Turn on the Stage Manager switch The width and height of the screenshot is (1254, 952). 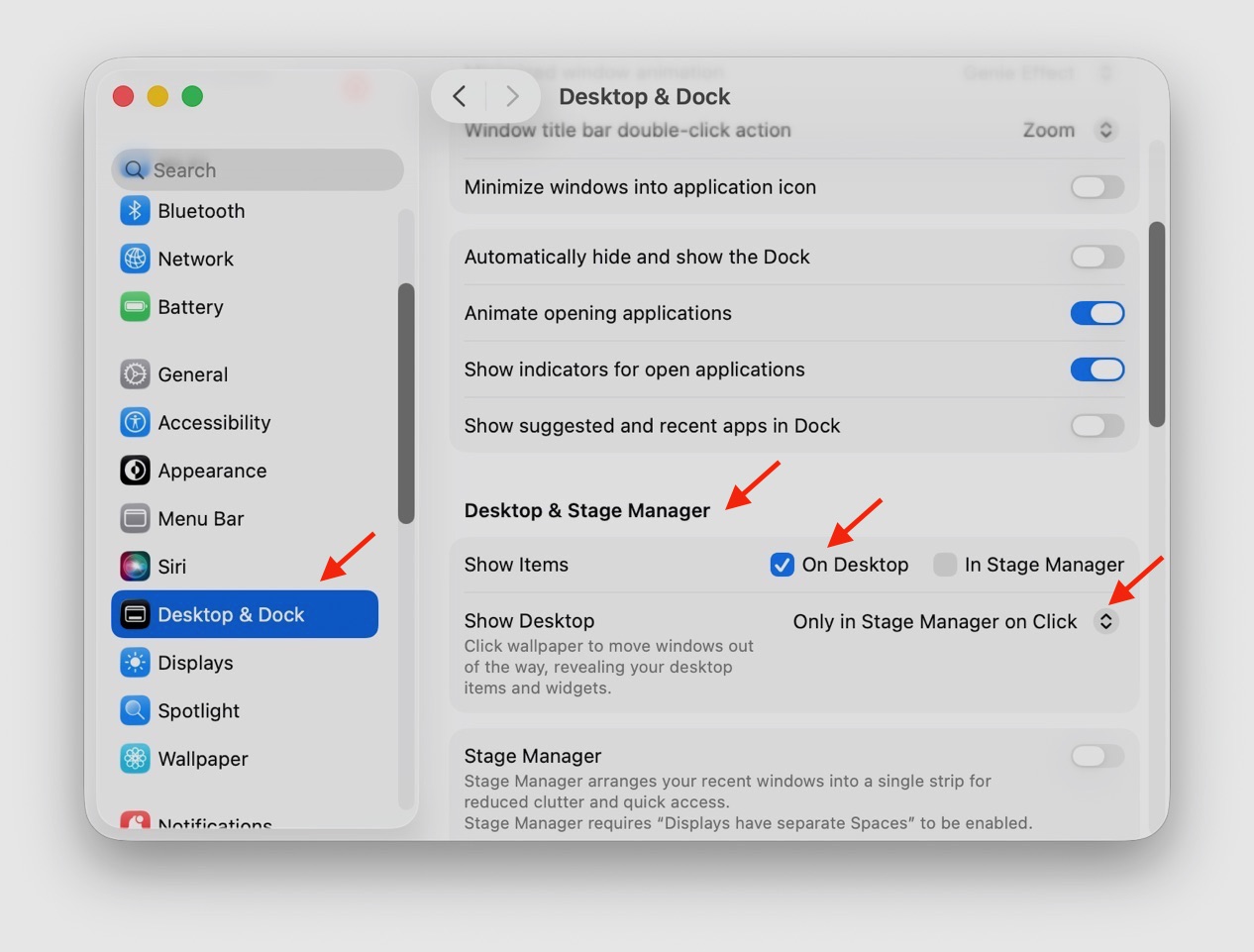click(x=1097, y=757)
